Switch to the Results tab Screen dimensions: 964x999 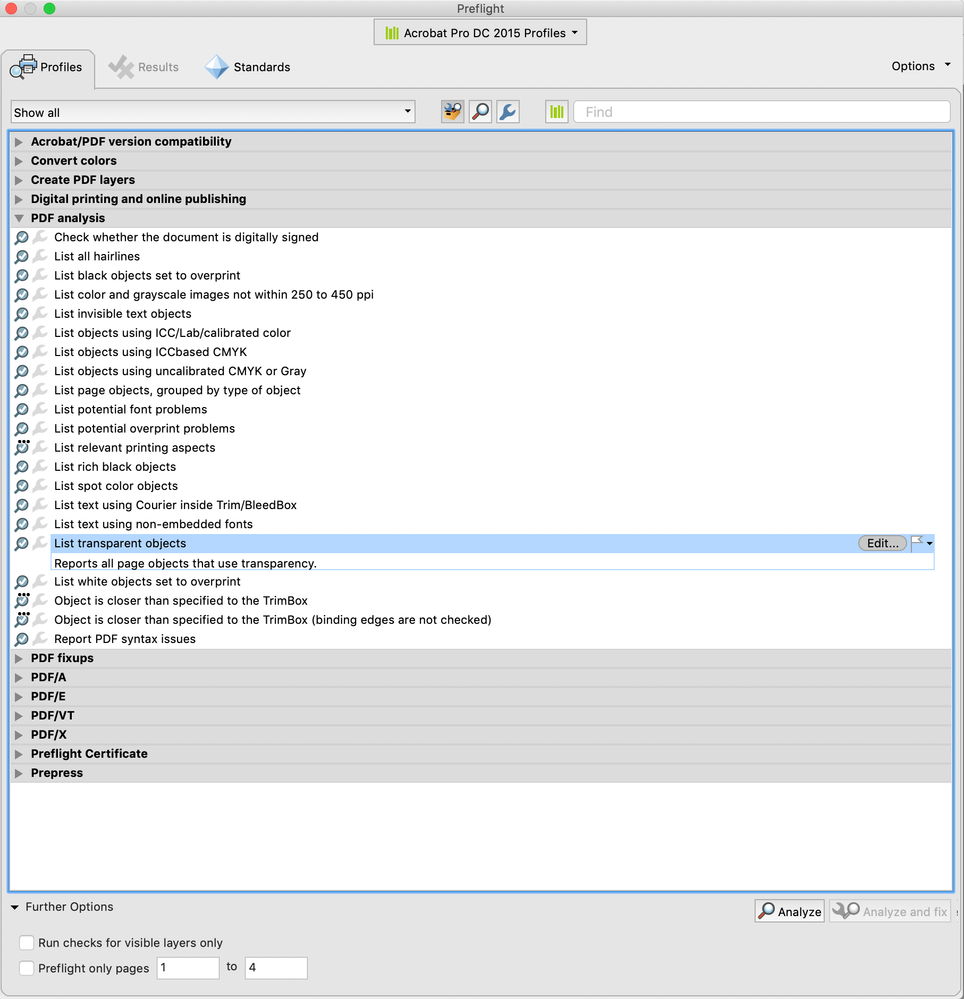pos(144,67)
